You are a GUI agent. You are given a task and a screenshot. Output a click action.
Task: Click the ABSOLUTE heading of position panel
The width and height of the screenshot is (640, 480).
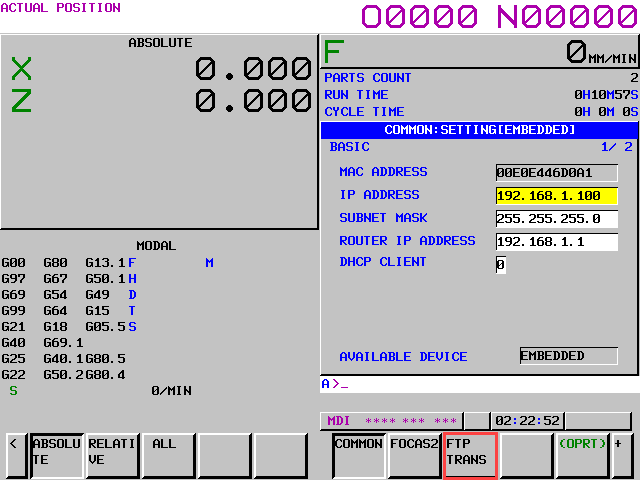click(160, 43)
